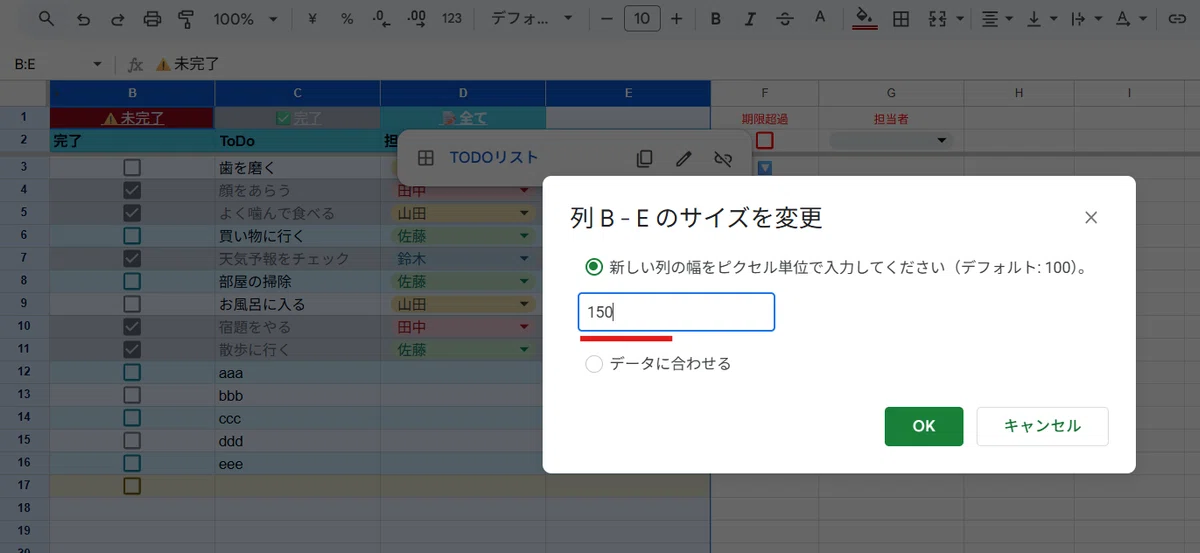This screenshot has width=1200, height=553.
Task: Merge the selected cells
Action: [x=937, y=18]
